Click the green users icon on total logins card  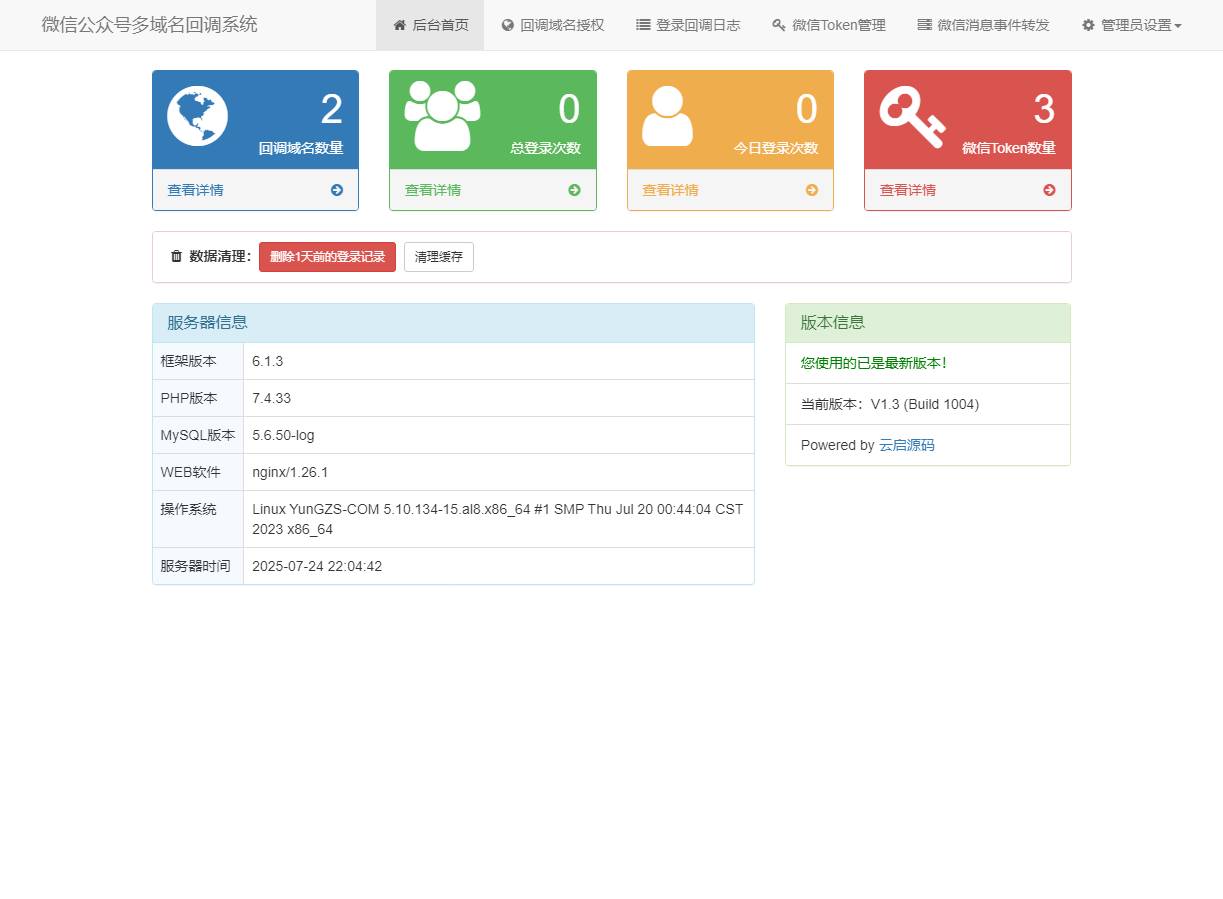pos(441,113)
